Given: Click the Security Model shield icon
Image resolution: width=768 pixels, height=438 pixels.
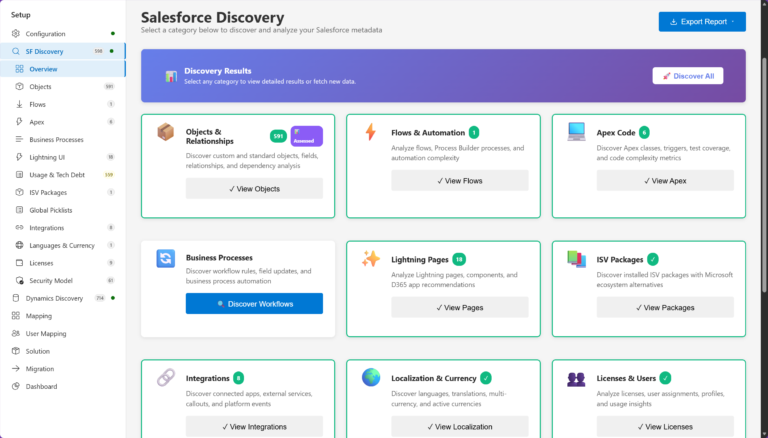Looking at the screenshot, I should [19, 281].
